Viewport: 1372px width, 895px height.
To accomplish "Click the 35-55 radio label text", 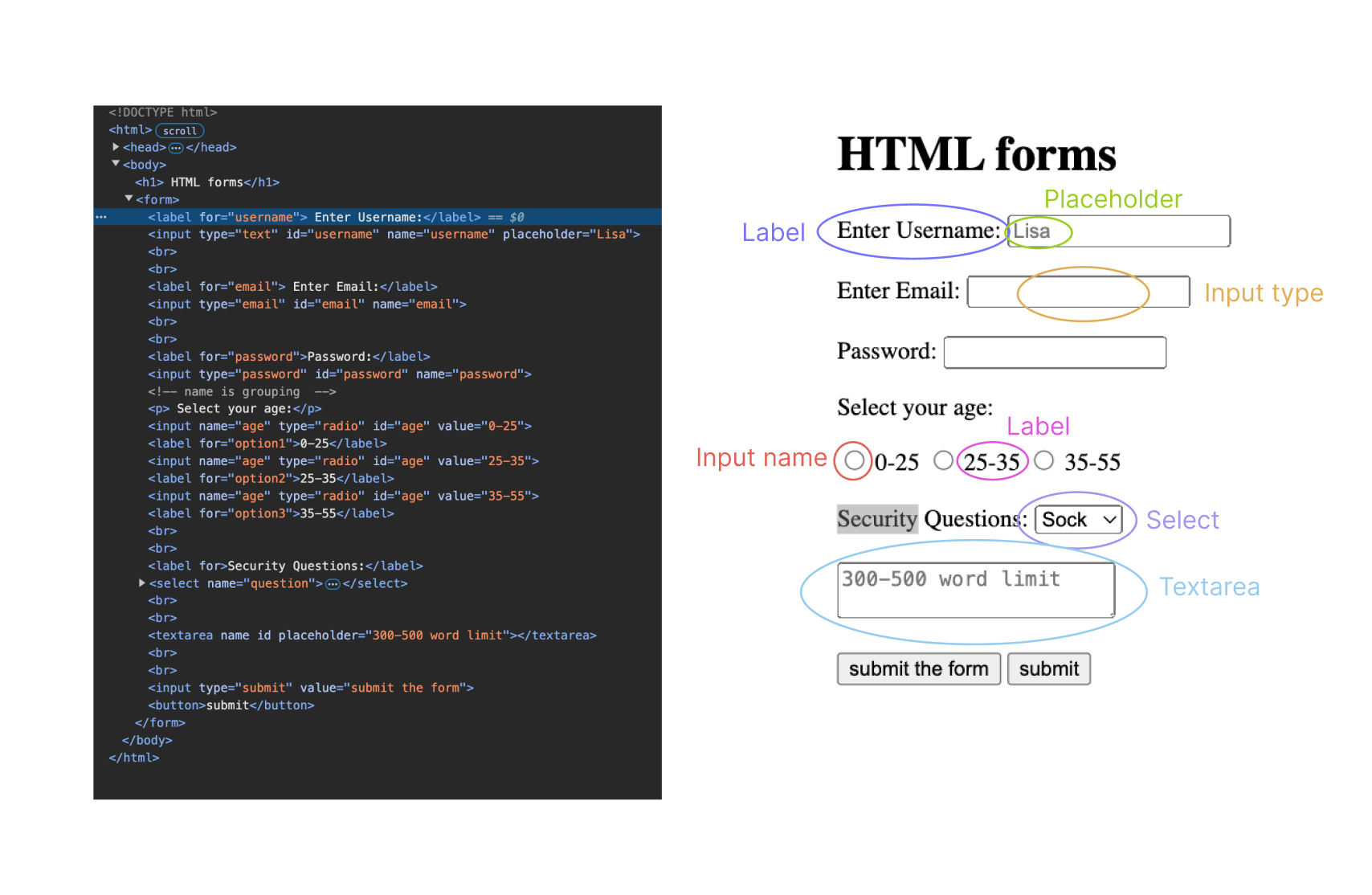I will pos(1092,462).
